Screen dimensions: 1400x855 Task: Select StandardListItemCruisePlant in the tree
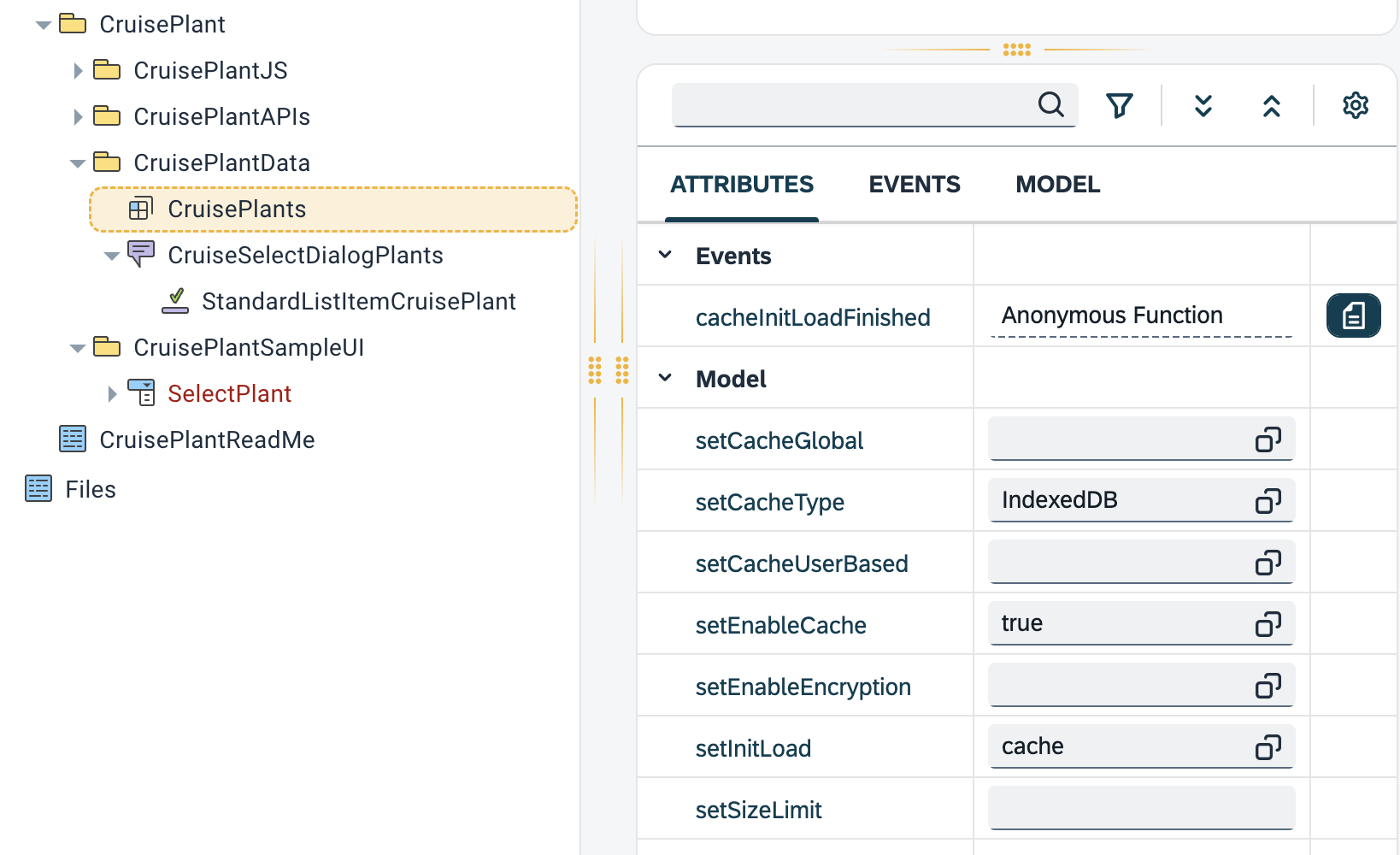[x=359, y=302]
